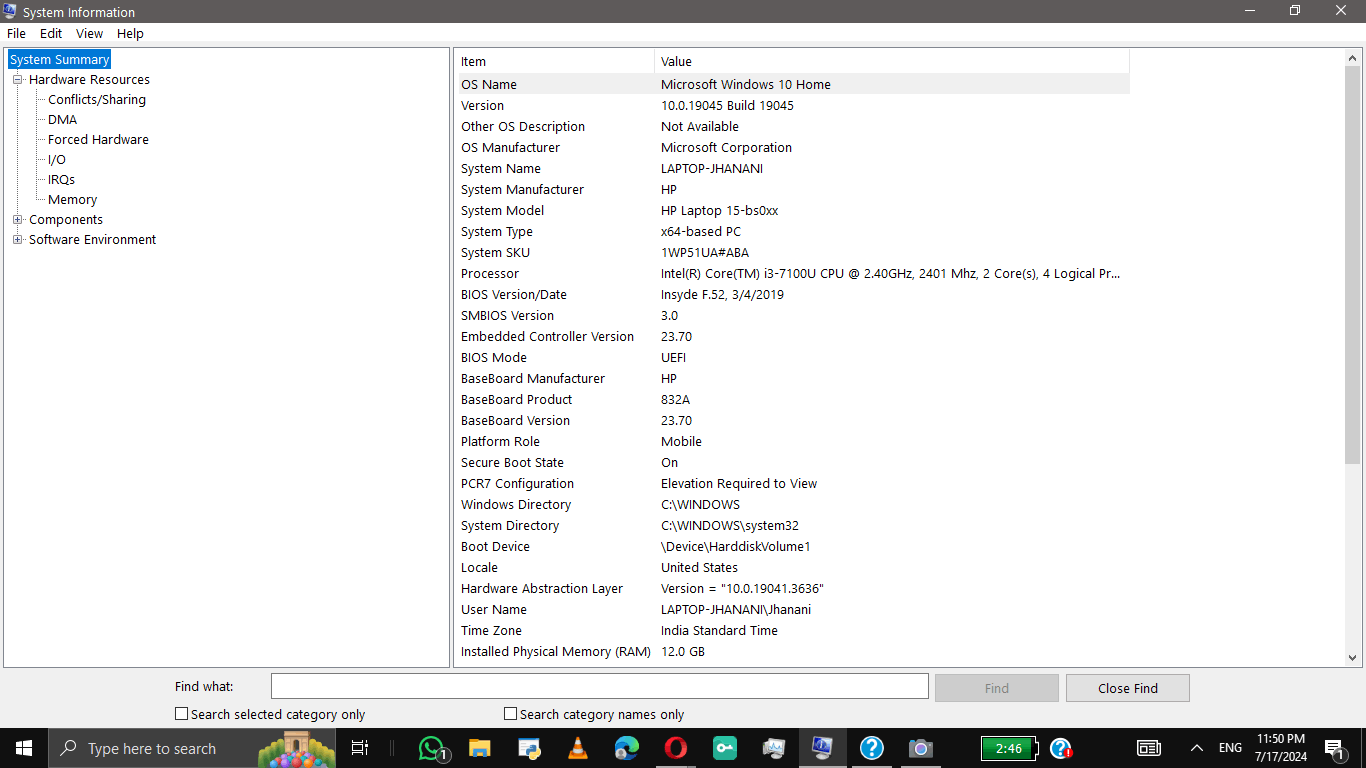Image resolution: width=1366 pixels, height=768 pixels.
Task: Click the value Elevation Required to View
Action: pyautogui.click(x=739, y=483)
